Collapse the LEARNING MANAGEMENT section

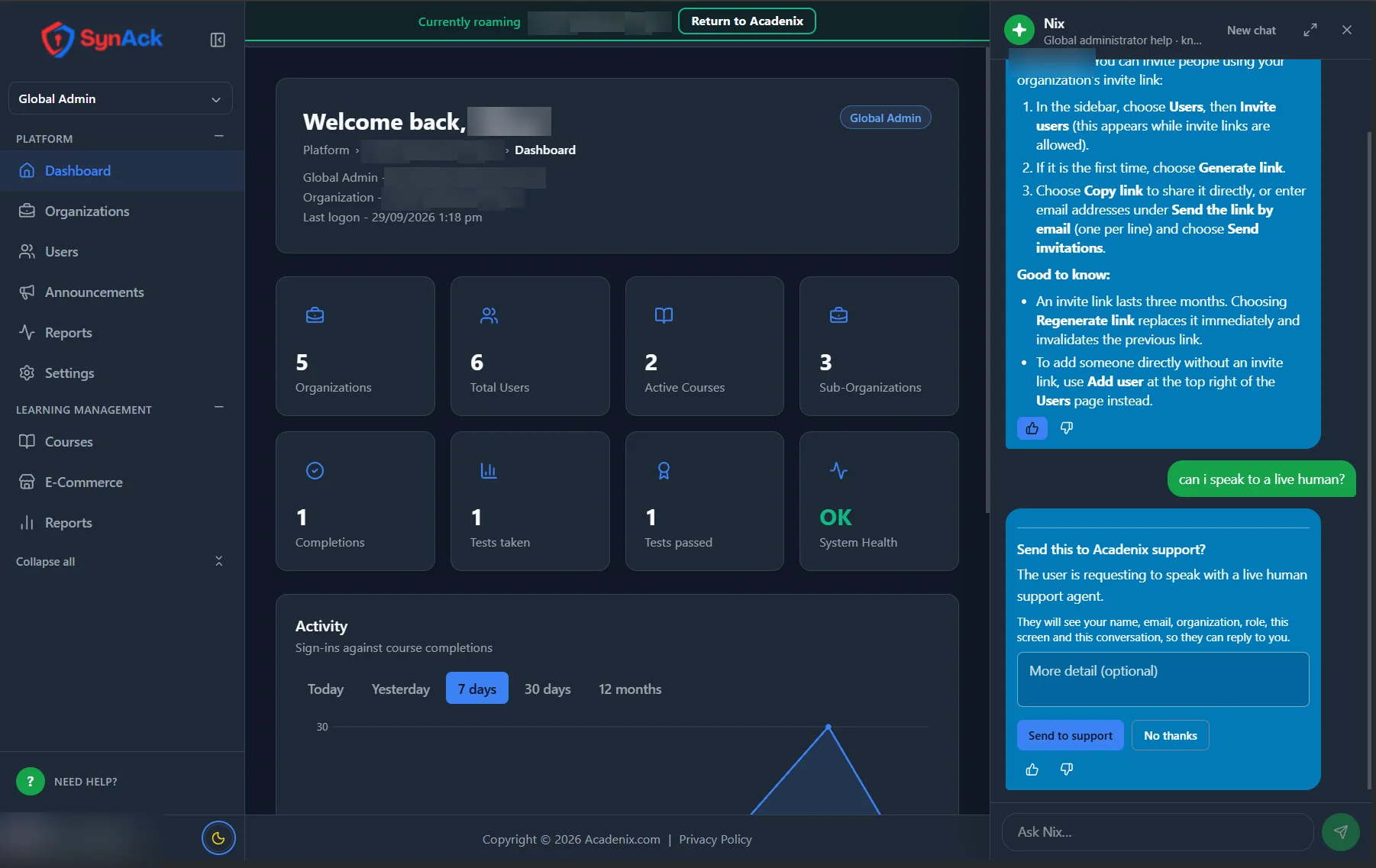219,408
